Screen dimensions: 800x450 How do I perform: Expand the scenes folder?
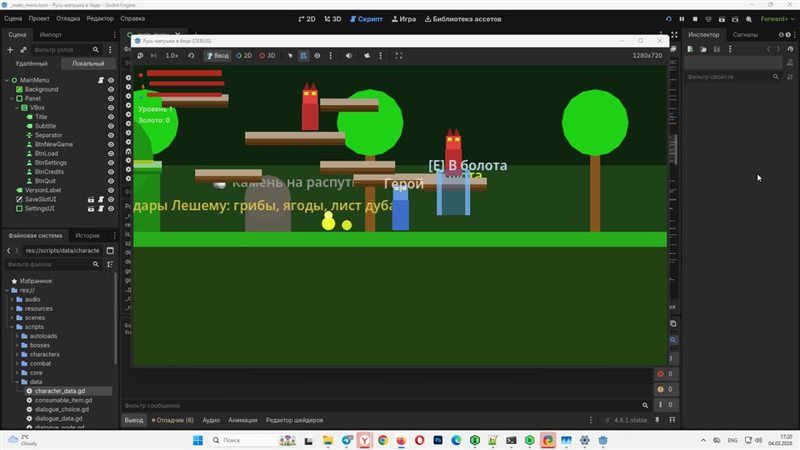click(12, 318)
